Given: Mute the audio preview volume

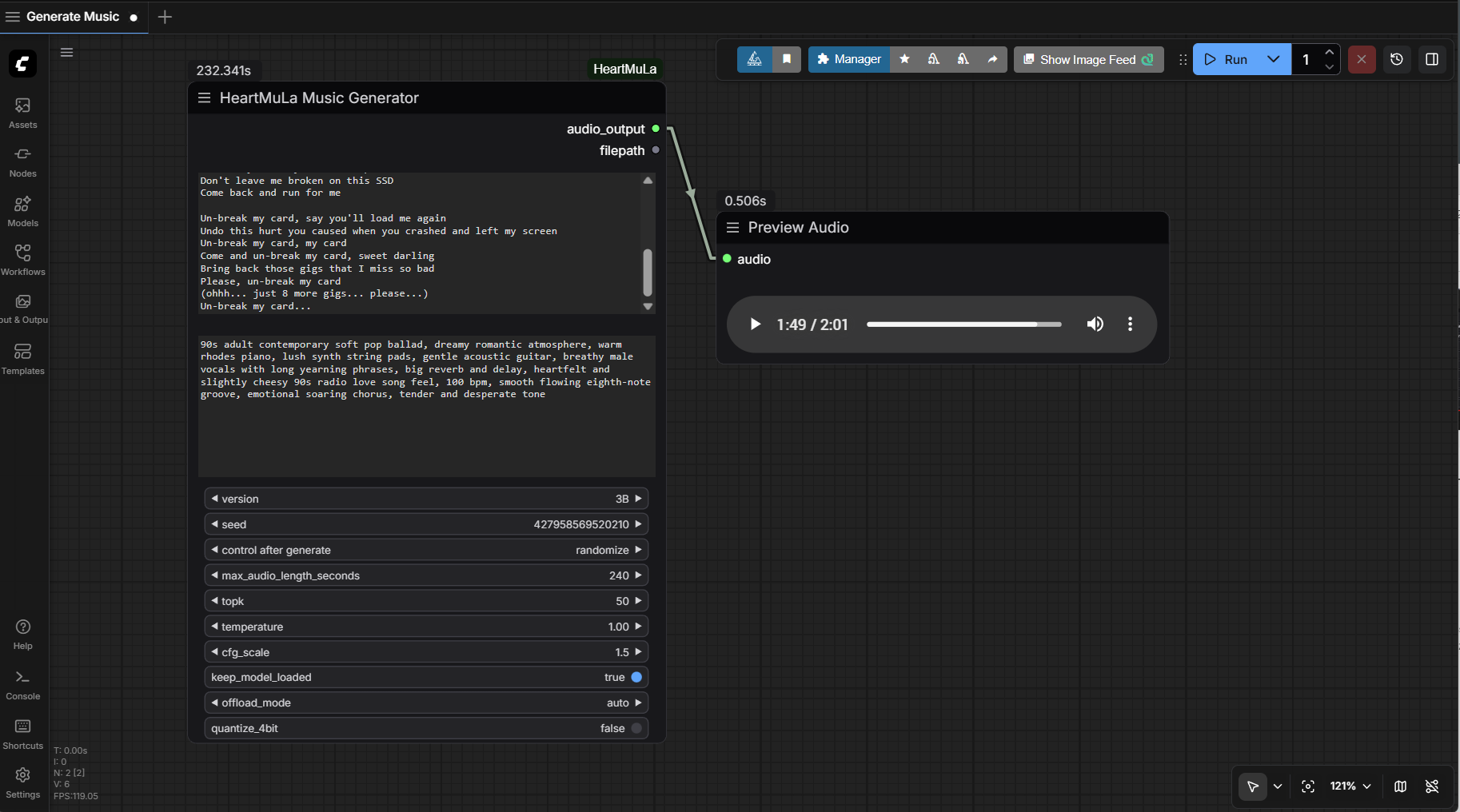Looking at the screenshot, I should coord(1095,324).
